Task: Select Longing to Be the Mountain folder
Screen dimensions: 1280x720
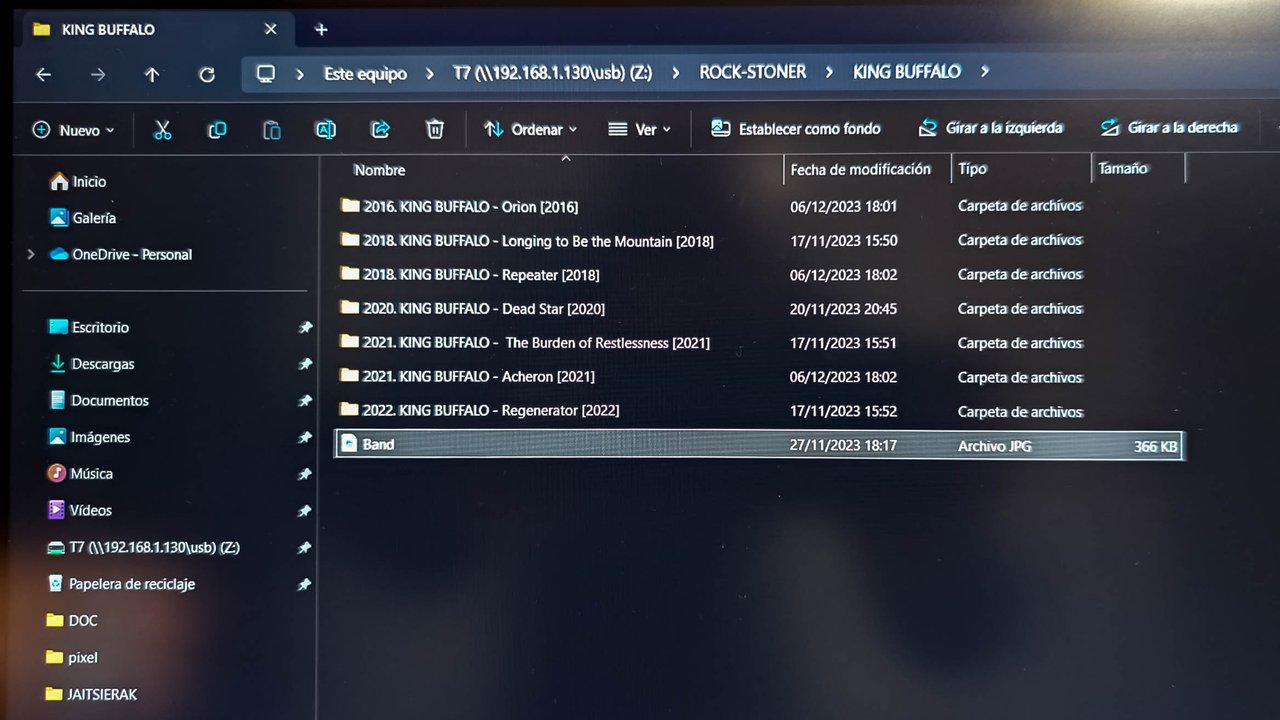Action: point(527,240)
